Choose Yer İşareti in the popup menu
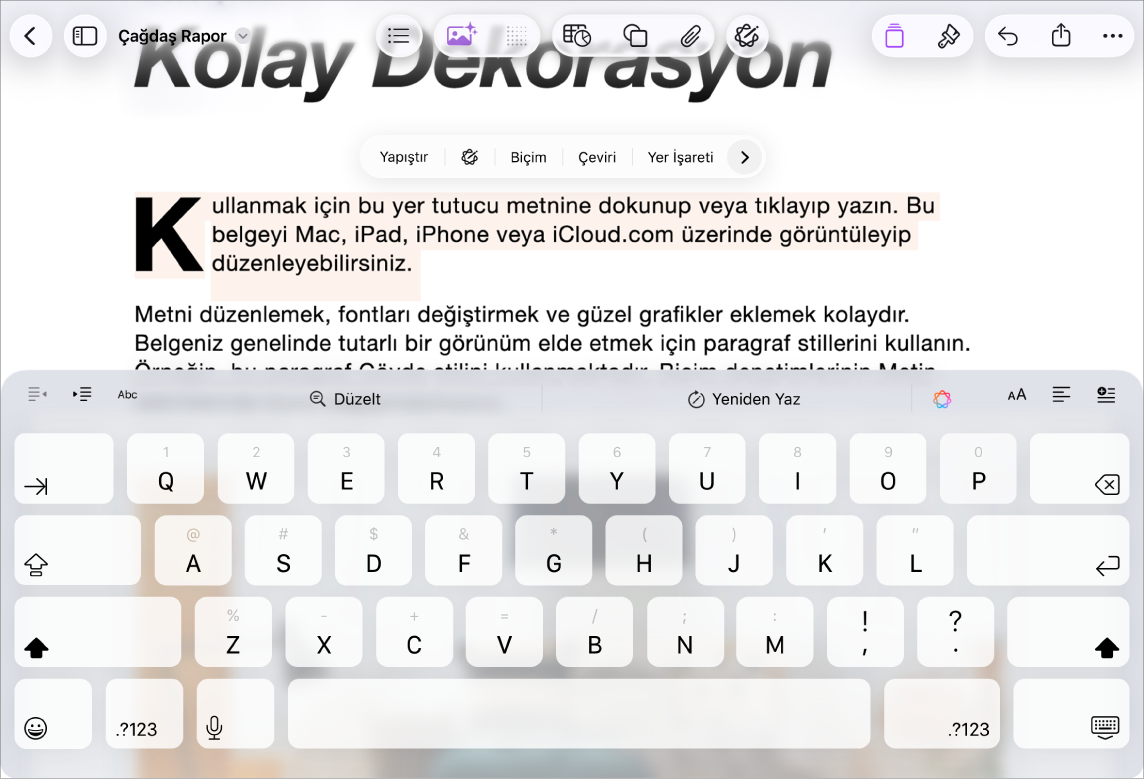The height and width of the screenshot is (779, 1144). 680,158
